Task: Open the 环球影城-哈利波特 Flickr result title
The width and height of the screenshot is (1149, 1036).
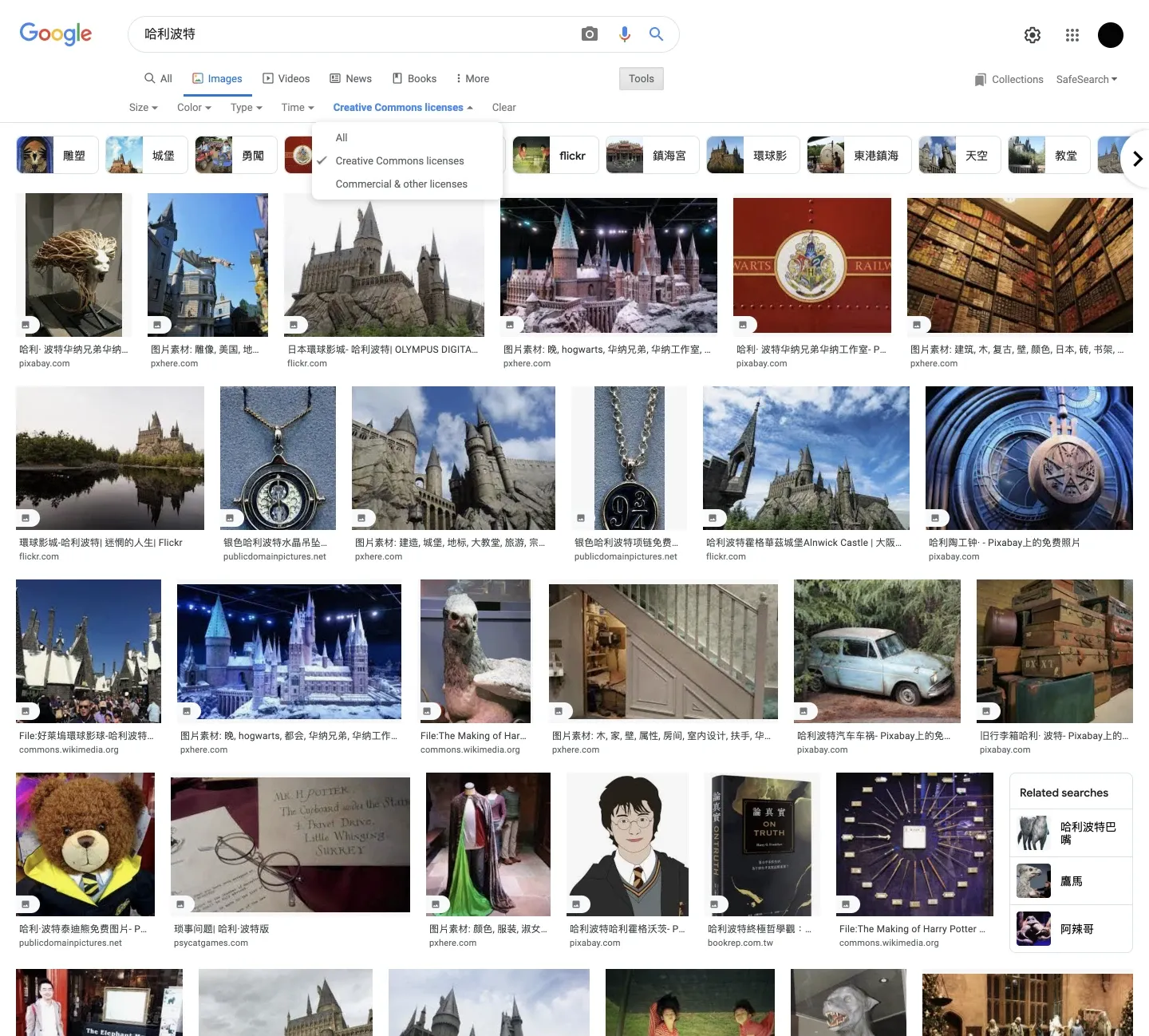Action: tap(101, 543)
